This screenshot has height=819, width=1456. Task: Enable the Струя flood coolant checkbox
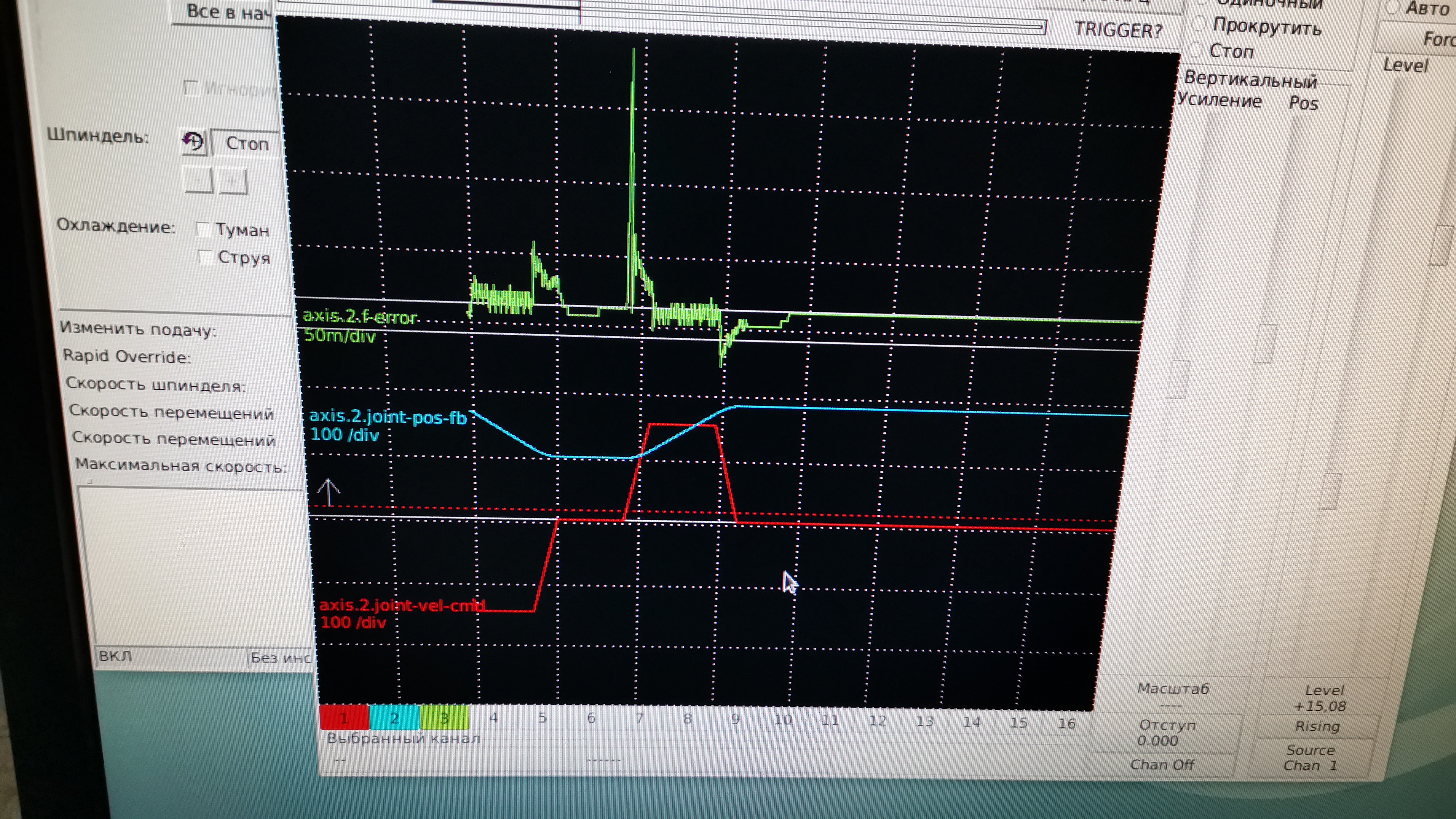pyautogui.click(x=206, y=257)
